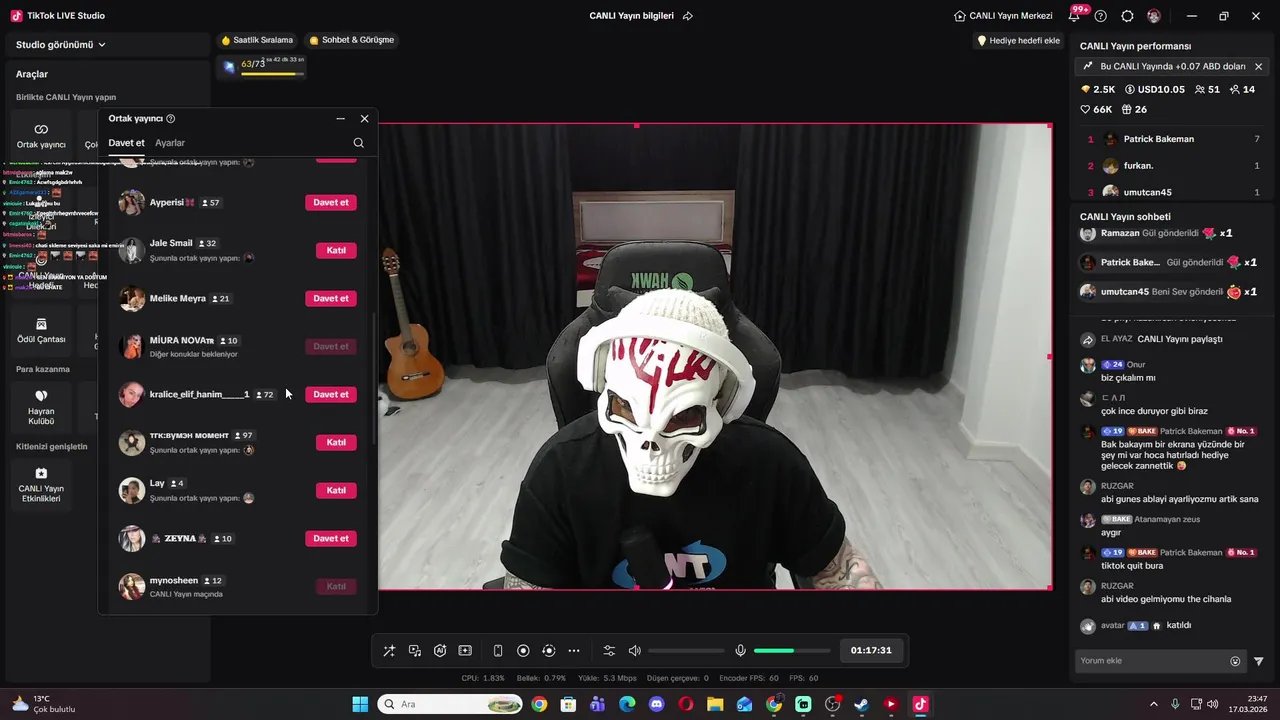Click the Ortak yayıncı help icon
1280x720 pixels.
click(x=171, y=118)
